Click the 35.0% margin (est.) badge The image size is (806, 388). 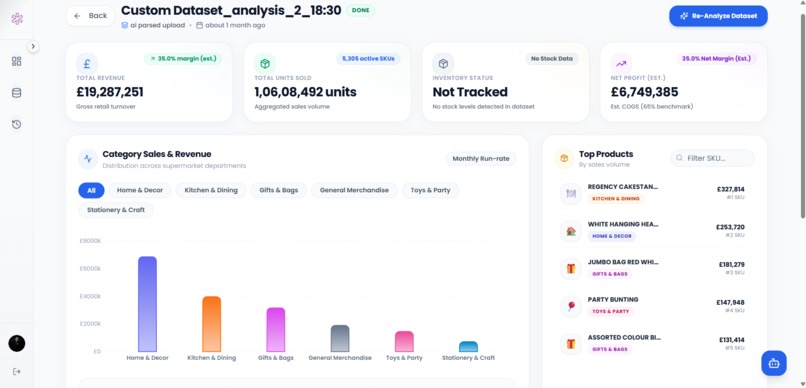pos(183,59)
